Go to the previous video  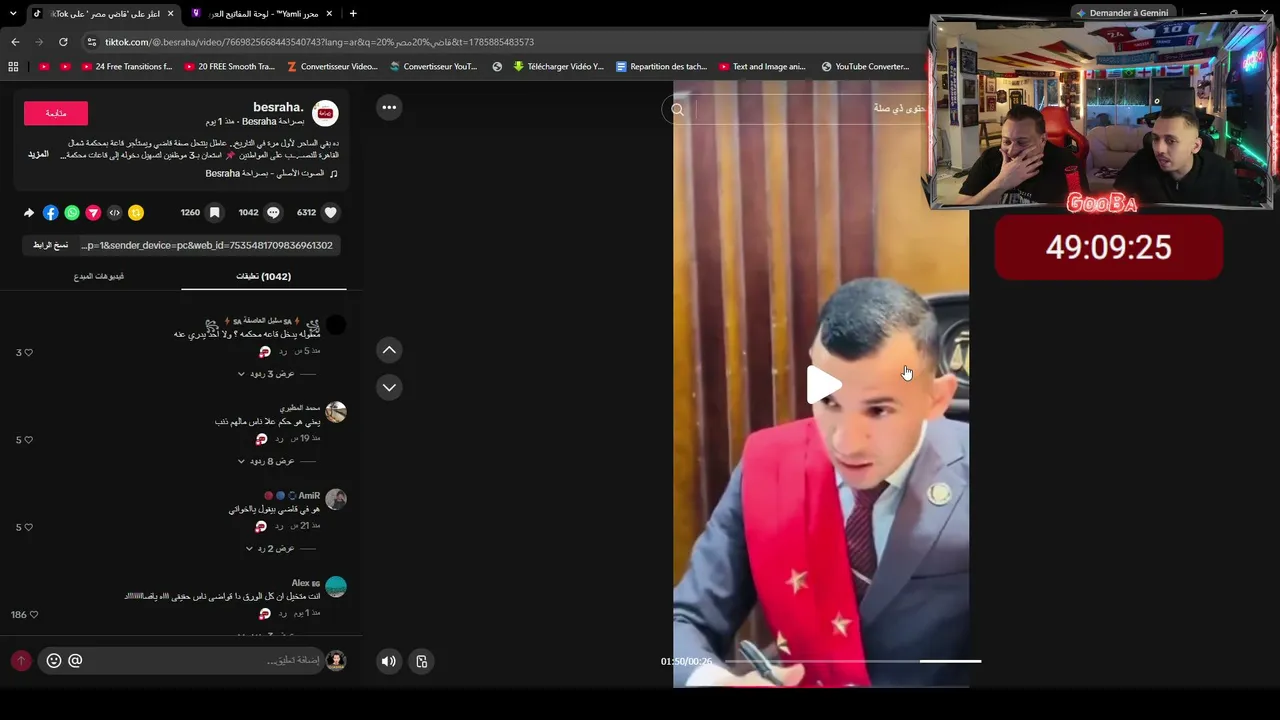tap(389, 350)
